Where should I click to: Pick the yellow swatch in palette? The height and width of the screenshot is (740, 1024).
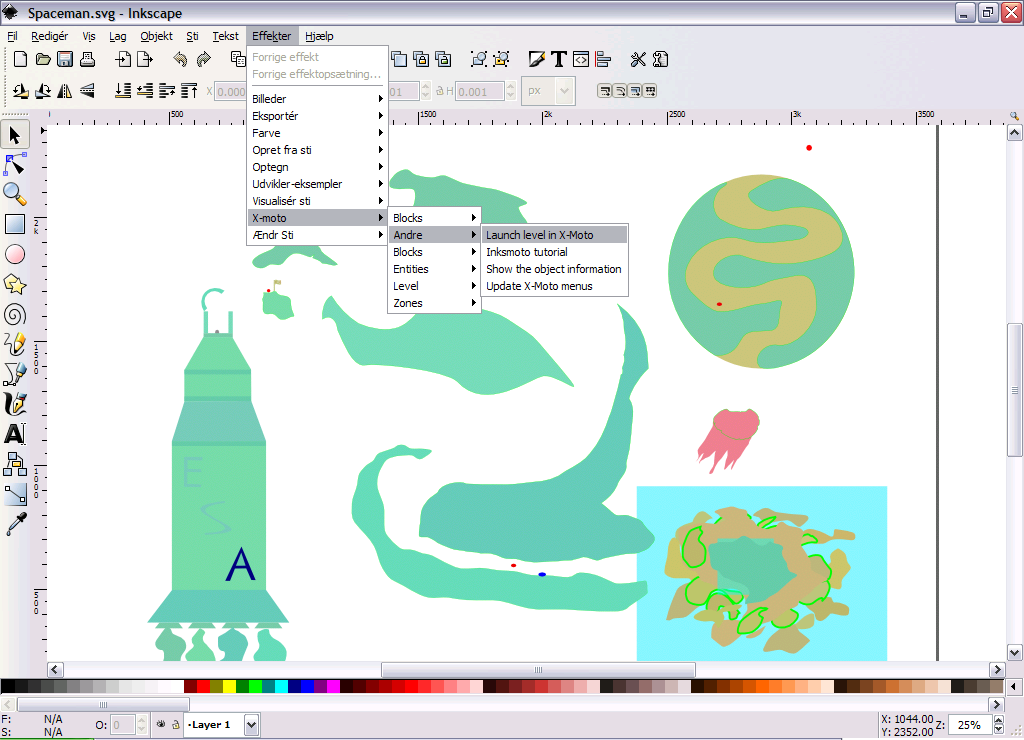229,687
